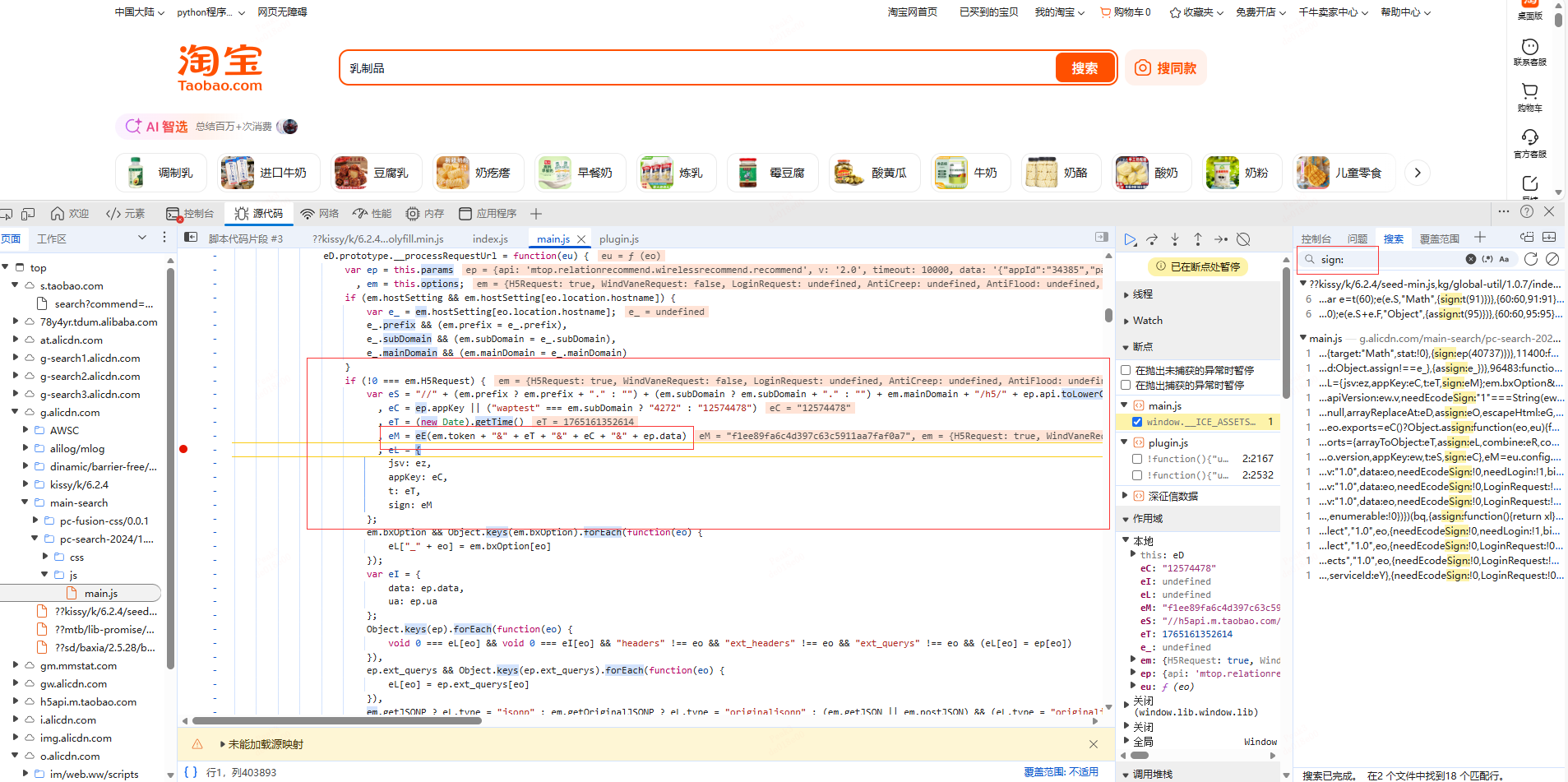Add new quick-view tab plus
The width and height of the screenshot is (1568, 782).
1480,238
